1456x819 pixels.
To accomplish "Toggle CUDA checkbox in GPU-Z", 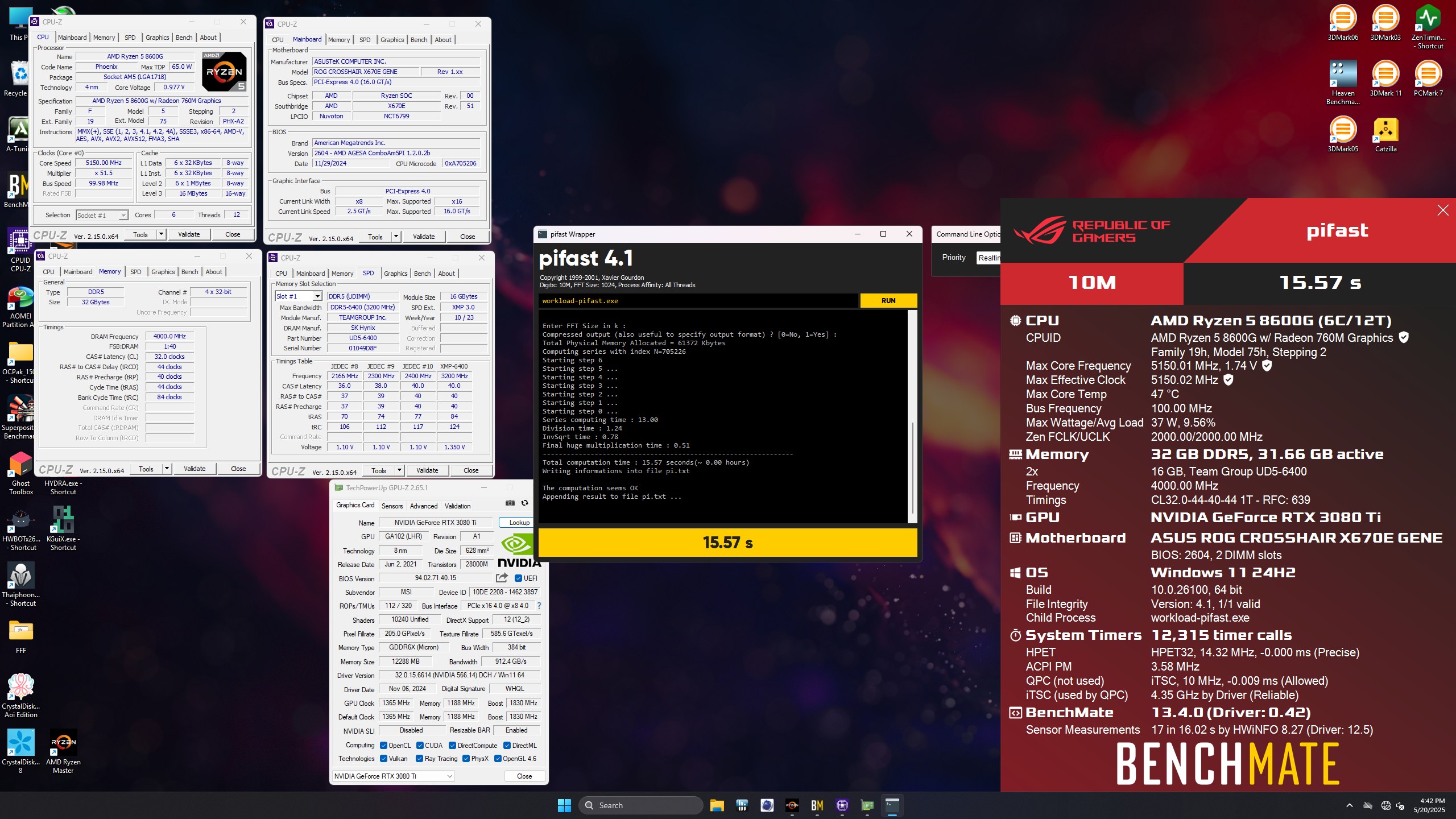I will point(420,746).
